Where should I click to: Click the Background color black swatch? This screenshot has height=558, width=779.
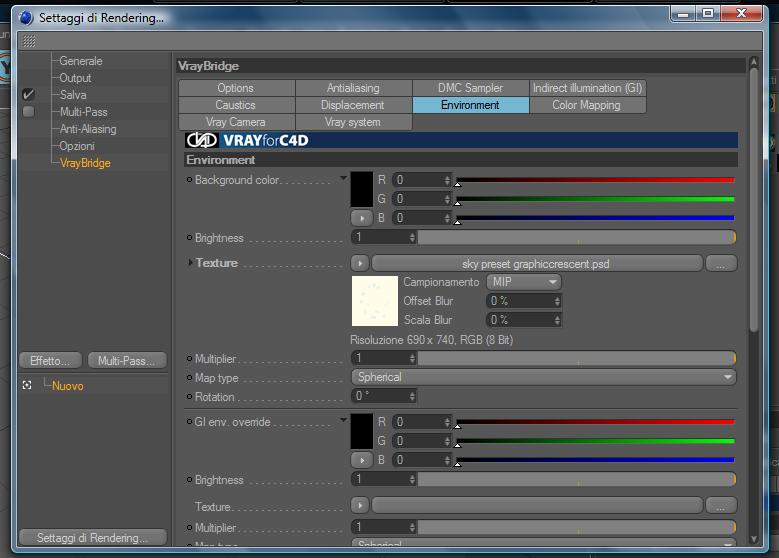(x=362, y=189)
